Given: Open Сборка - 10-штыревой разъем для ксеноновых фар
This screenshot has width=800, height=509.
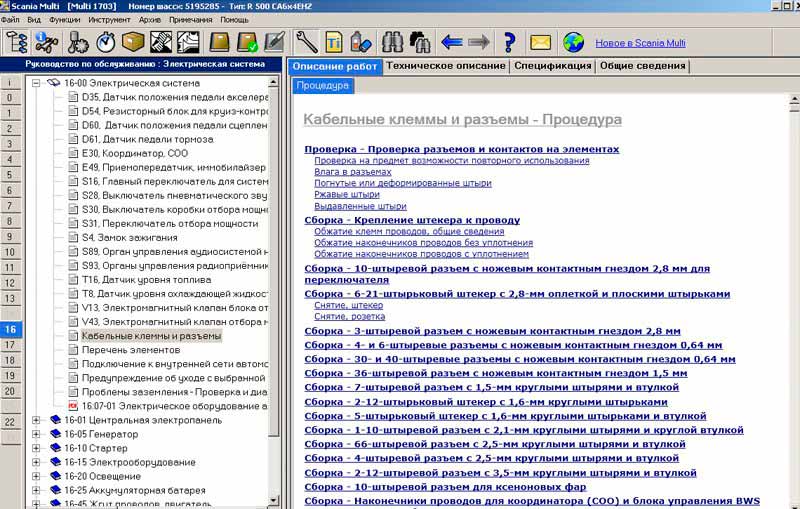Looking at the screenshot, I should click(x=445, y=487).
